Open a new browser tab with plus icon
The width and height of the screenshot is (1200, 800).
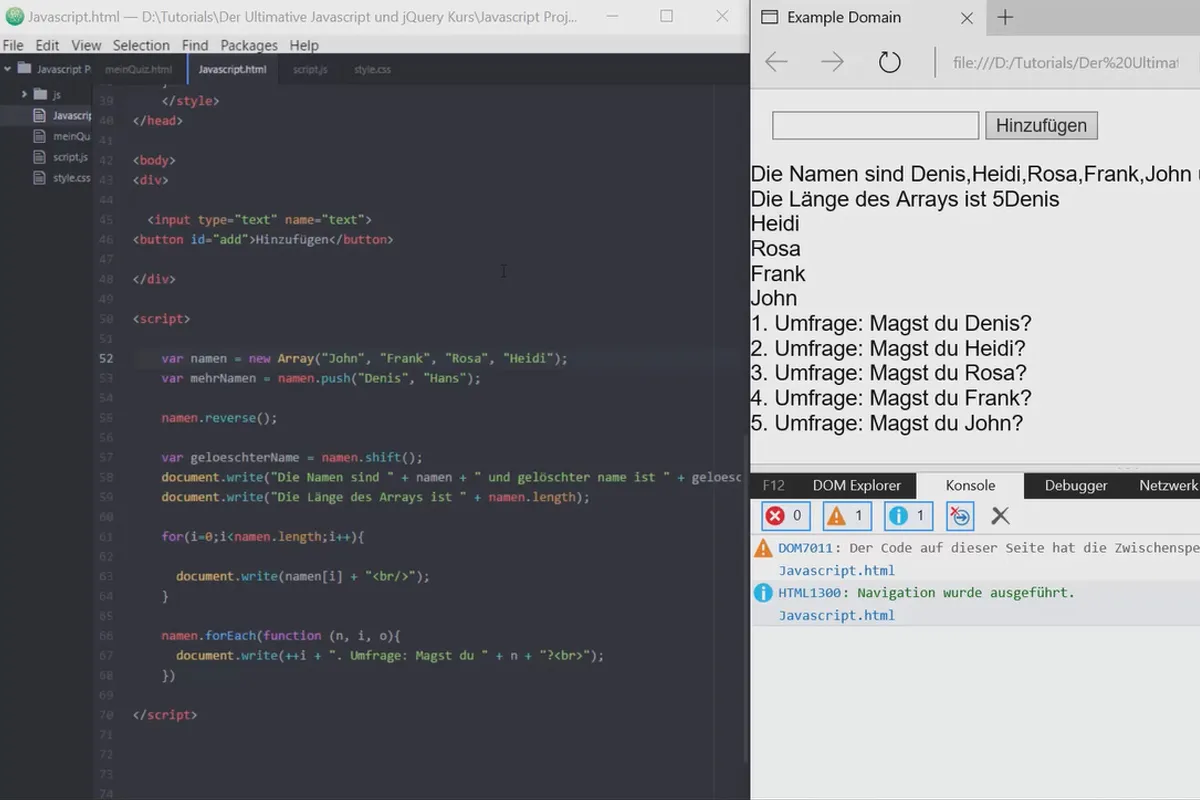(1006, 17)
